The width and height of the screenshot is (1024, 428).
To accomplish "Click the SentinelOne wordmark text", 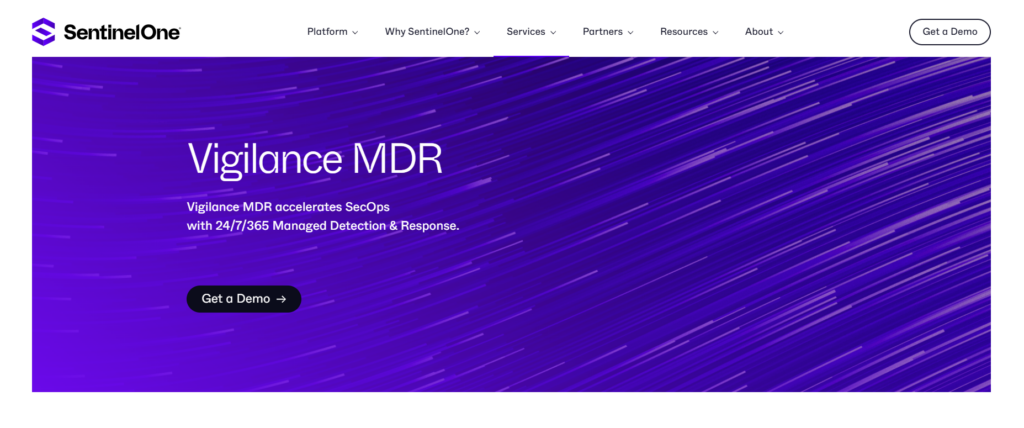I will (x=121, y=32).
